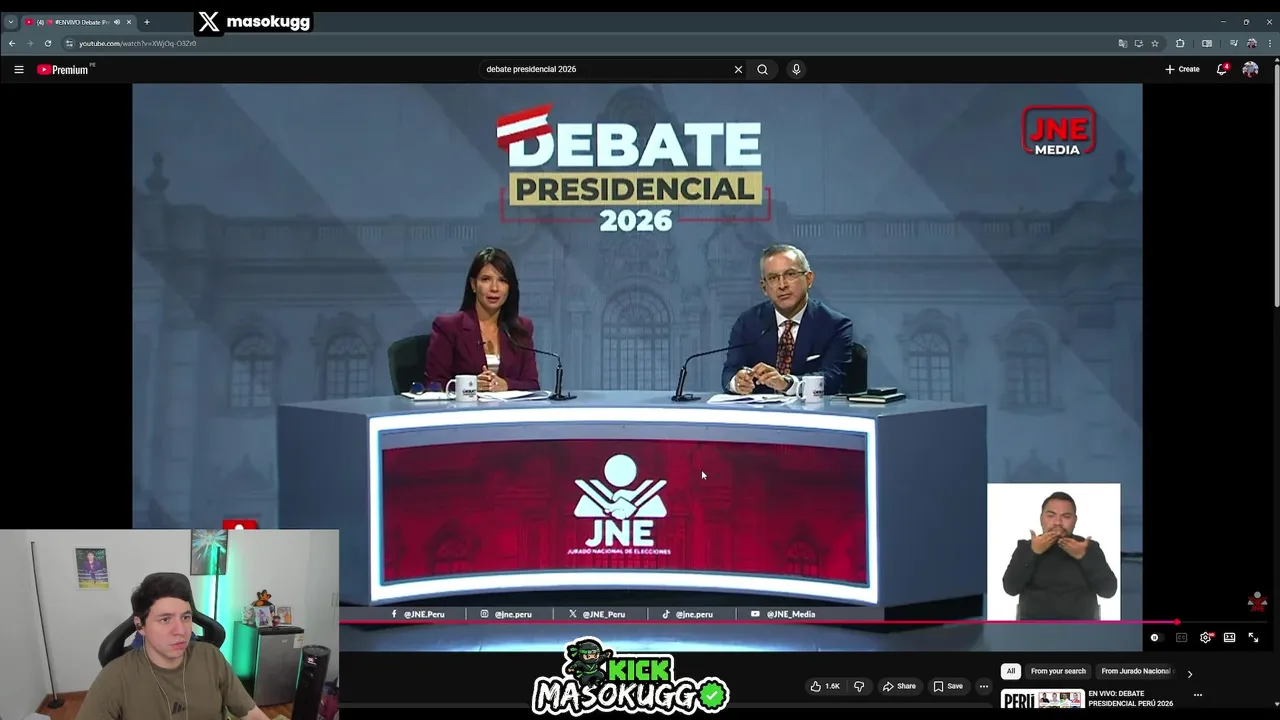Open the notifications bell
This screenshot has height=720, width=1280.
click(x=1222, y=69)
